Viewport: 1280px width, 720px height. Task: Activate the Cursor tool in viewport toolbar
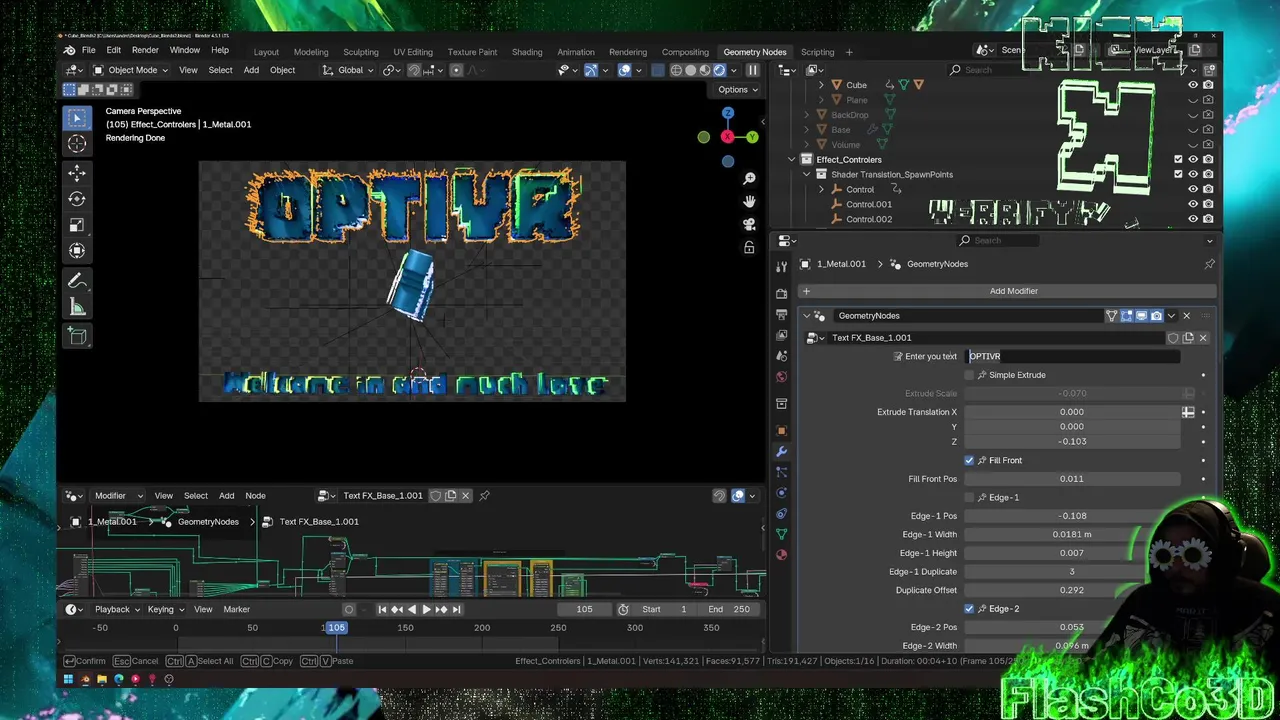[77, 144]
